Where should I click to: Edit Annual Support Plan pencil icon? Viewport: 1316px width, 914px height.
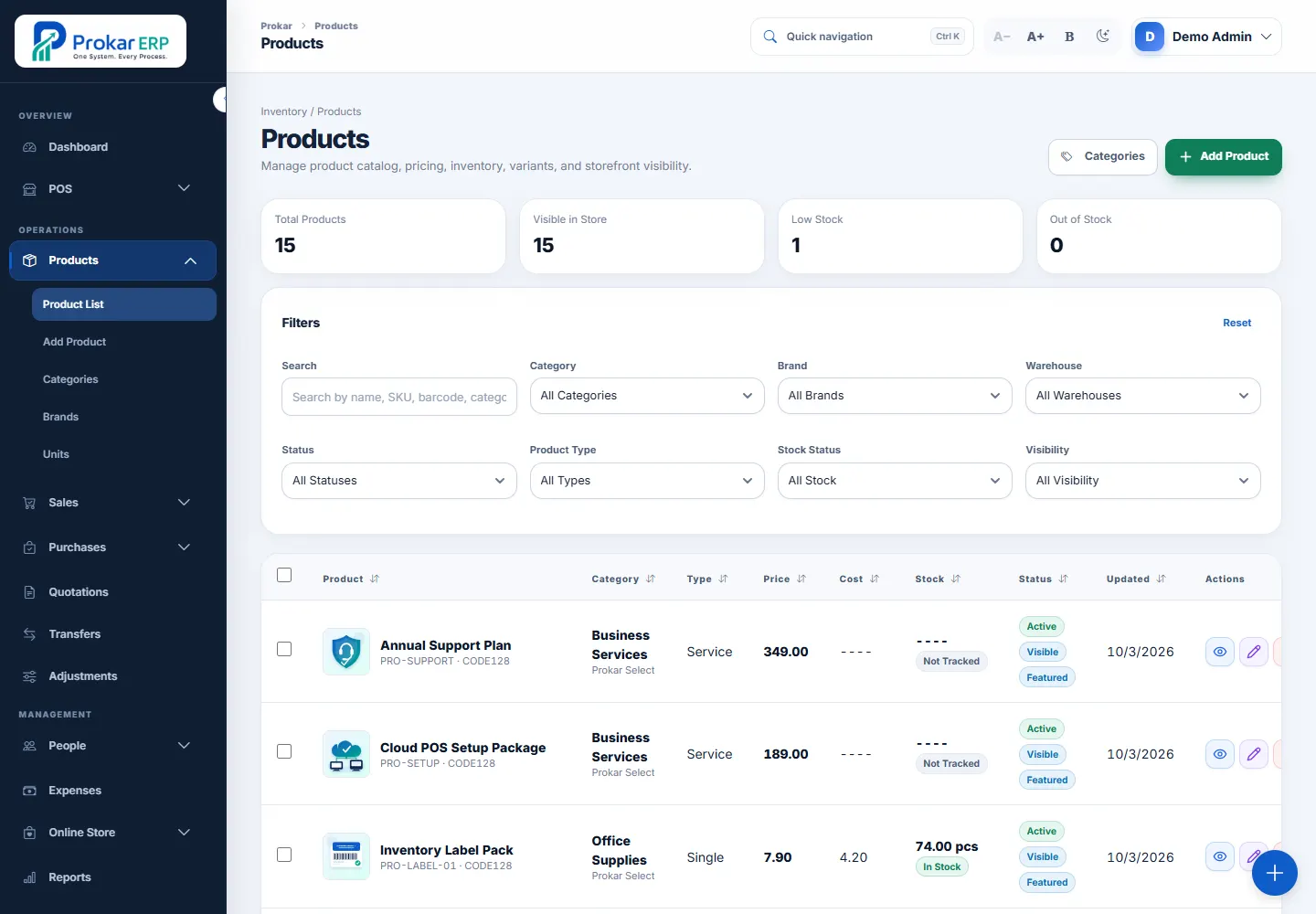click(x=1254, y=652)
